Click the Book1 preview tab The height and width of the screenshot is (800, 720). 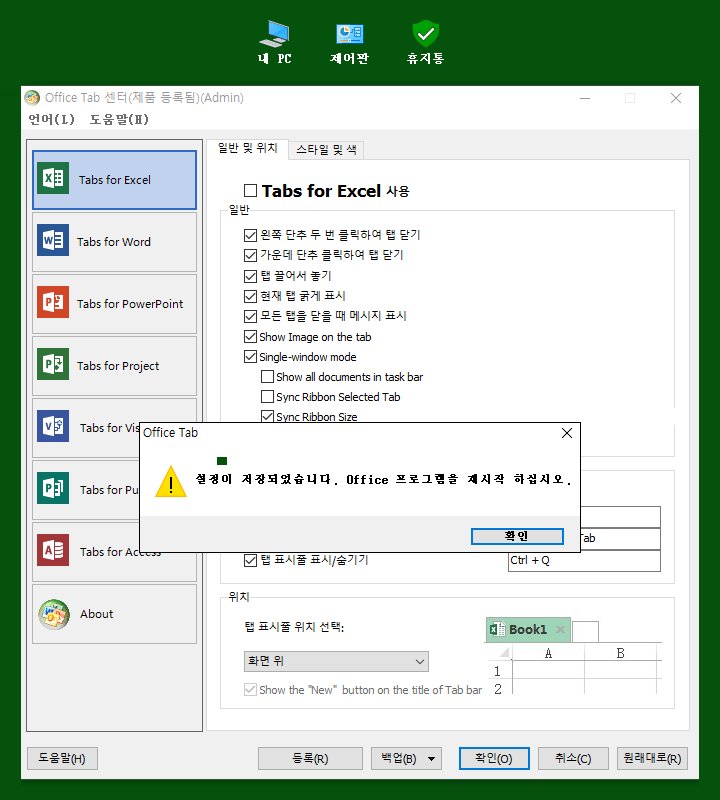click(528, 630)
